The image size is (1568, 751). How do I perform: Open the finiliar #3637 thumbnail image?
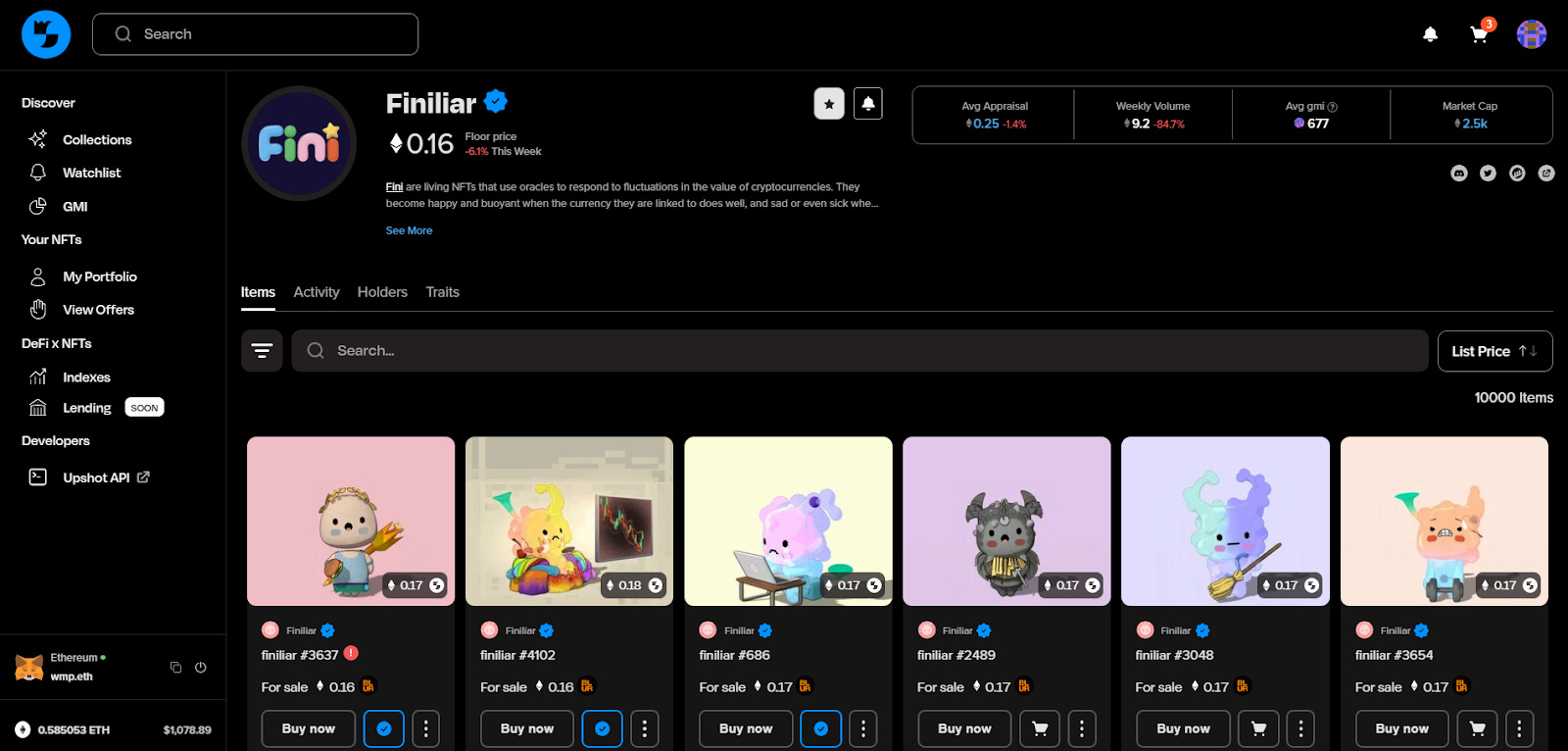[351, 522]
